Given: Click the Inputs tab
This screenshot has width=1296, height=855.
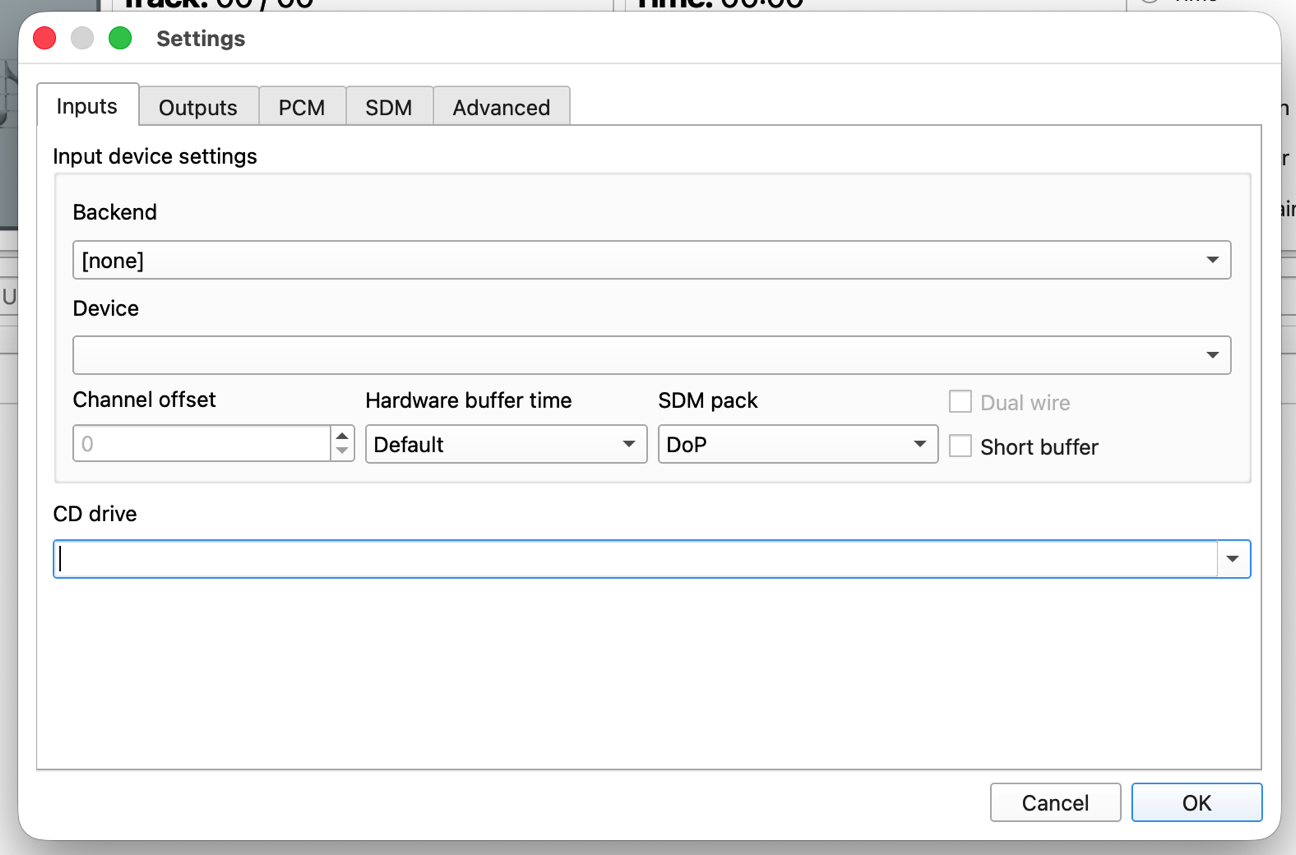Looking at the screenshot, I should tap(87, 106).
